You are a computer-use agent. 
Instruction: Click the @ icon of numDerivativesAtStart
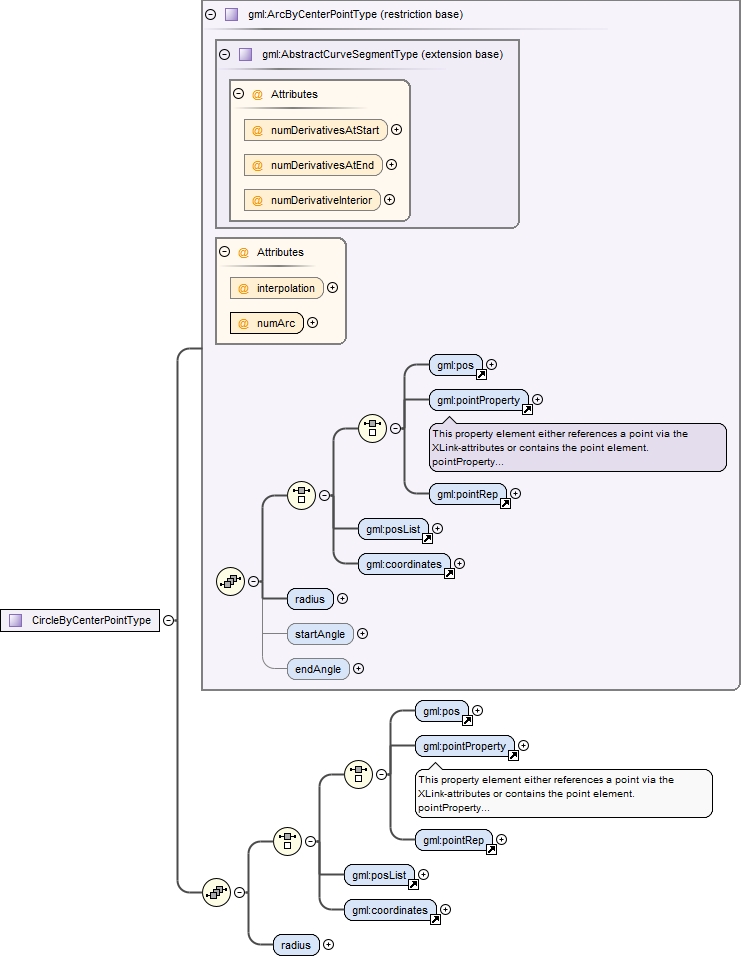coord(257,130)
